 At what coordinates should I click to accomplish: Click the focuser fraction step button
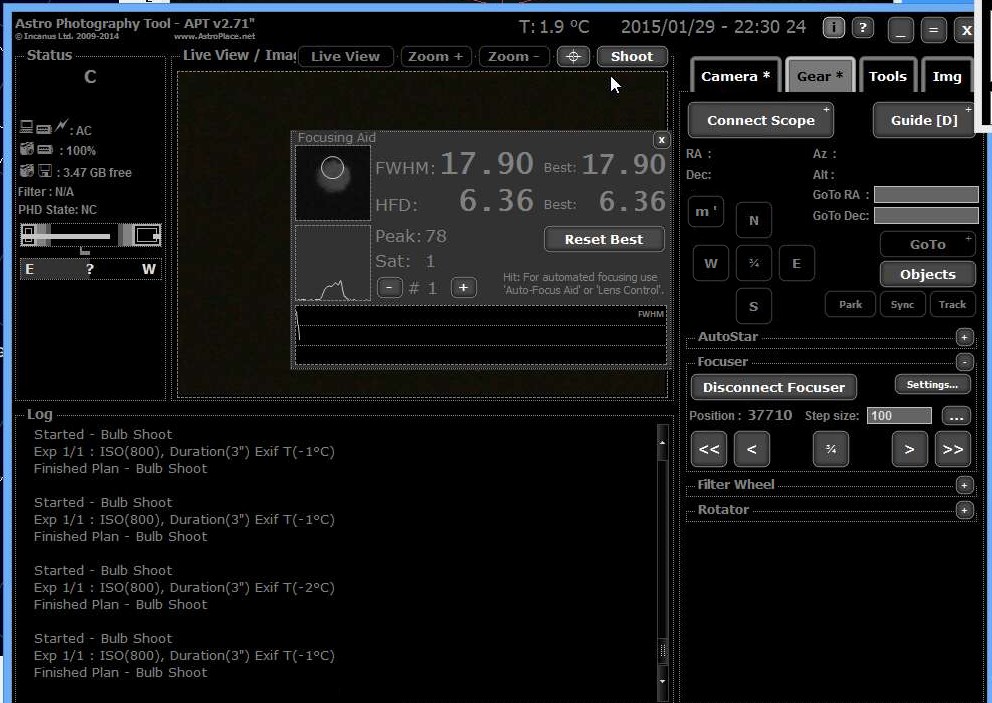[831, 449]
